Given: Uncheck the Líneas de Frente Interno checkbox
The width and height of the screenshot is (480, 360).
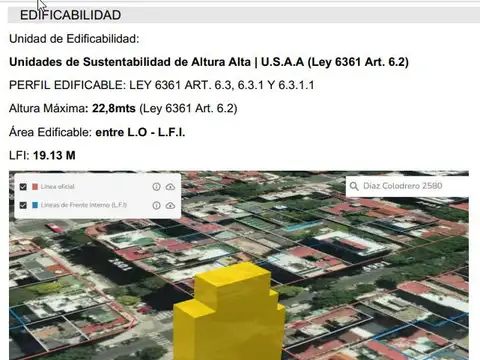Looking at the screenshot, I should pyautogui.click(x=23, y=205).
